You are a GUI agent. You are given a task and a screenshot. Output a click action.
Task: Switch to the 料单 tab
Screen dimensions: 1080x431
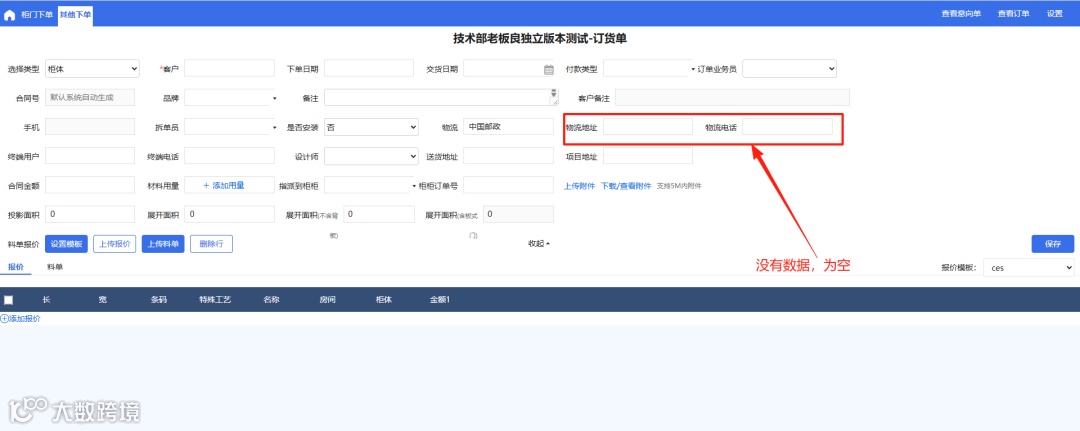(55, 267)
